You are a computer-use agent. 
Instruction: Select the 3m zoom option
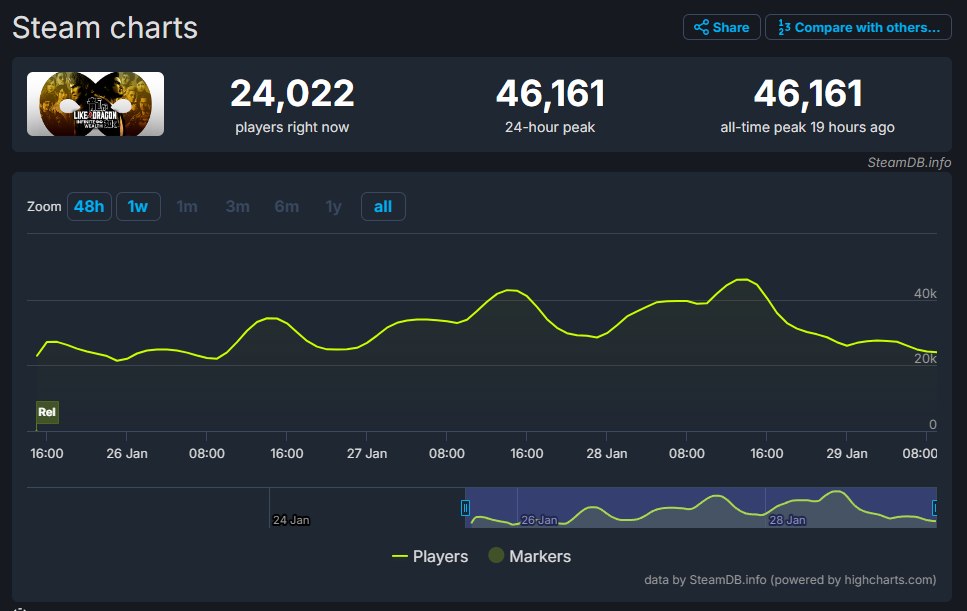click(x=237, y=207)
